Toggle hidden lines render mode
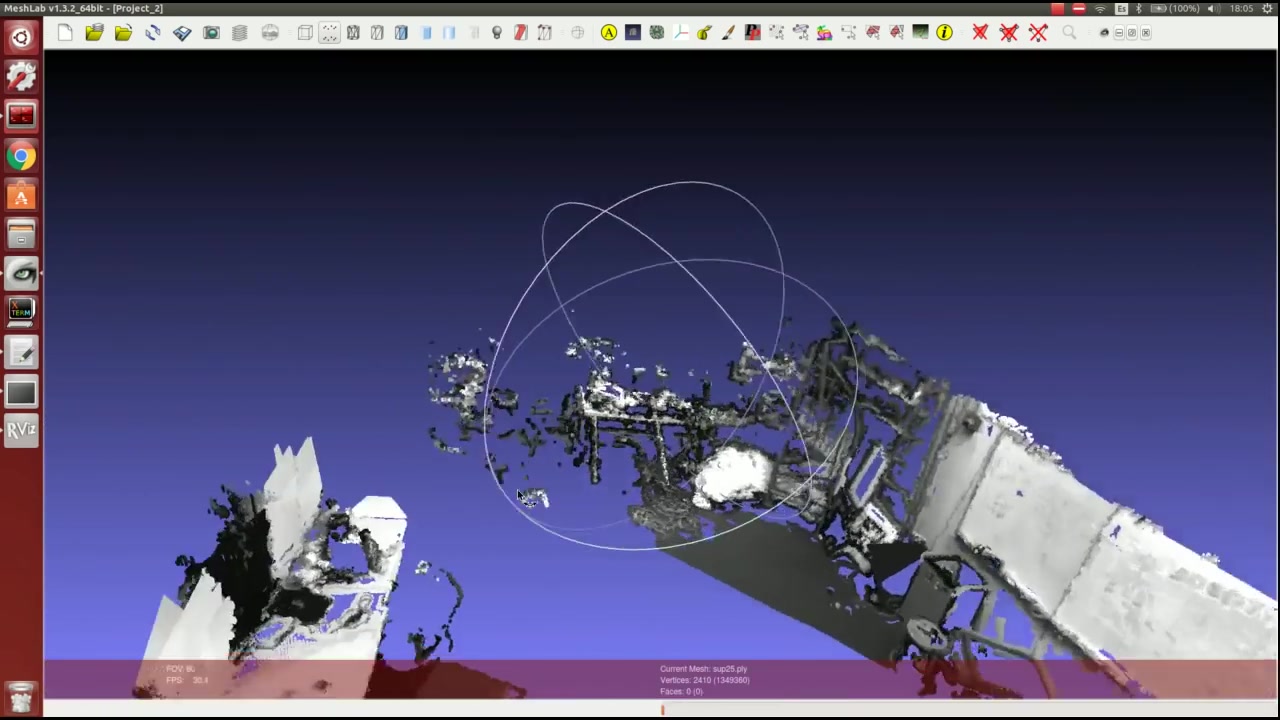1280x720 pixels. pos(377,33)
